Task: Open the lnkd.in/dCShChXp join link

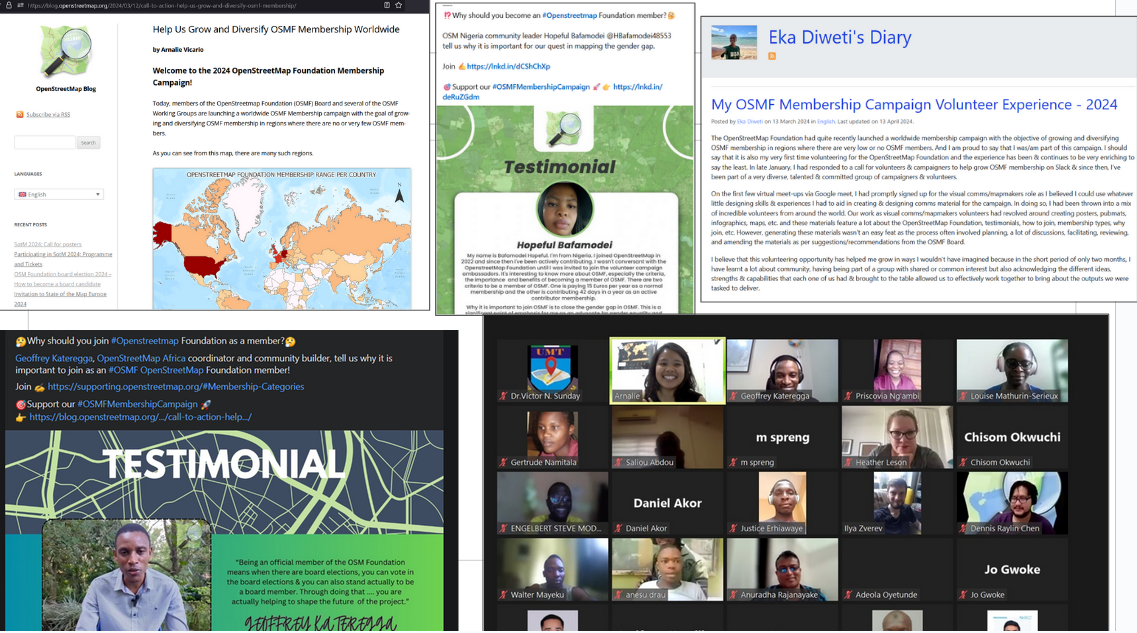Action: (508, 66)
